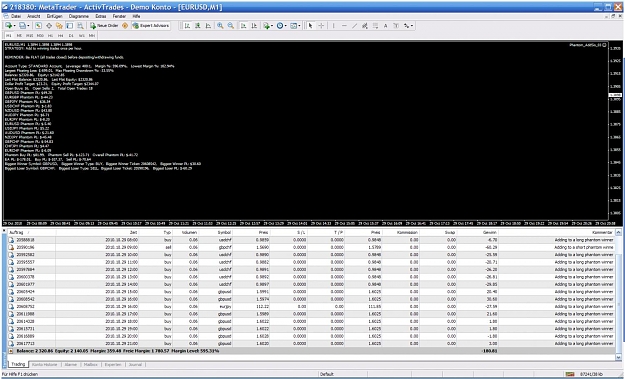Screen dimensions: 625x379
Task: Click the terminal panel vertical scrollbar
Action: tap(618, 295)
